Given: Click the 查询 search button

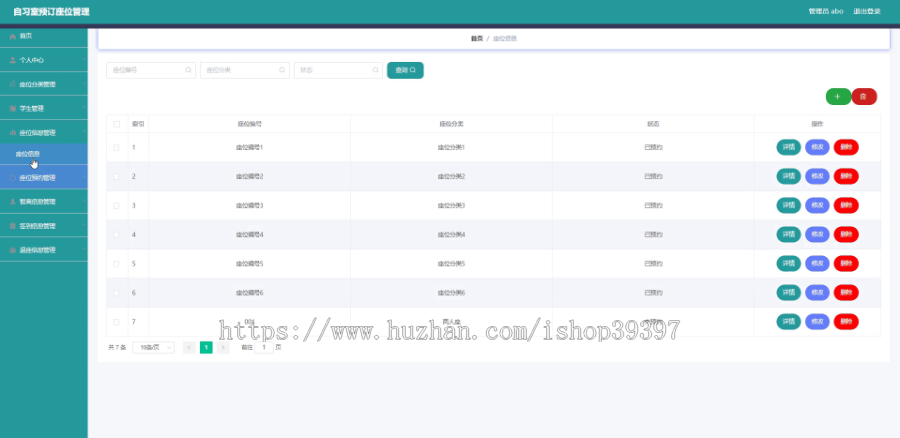Looking at the screenshot, I should coord(405,70).
